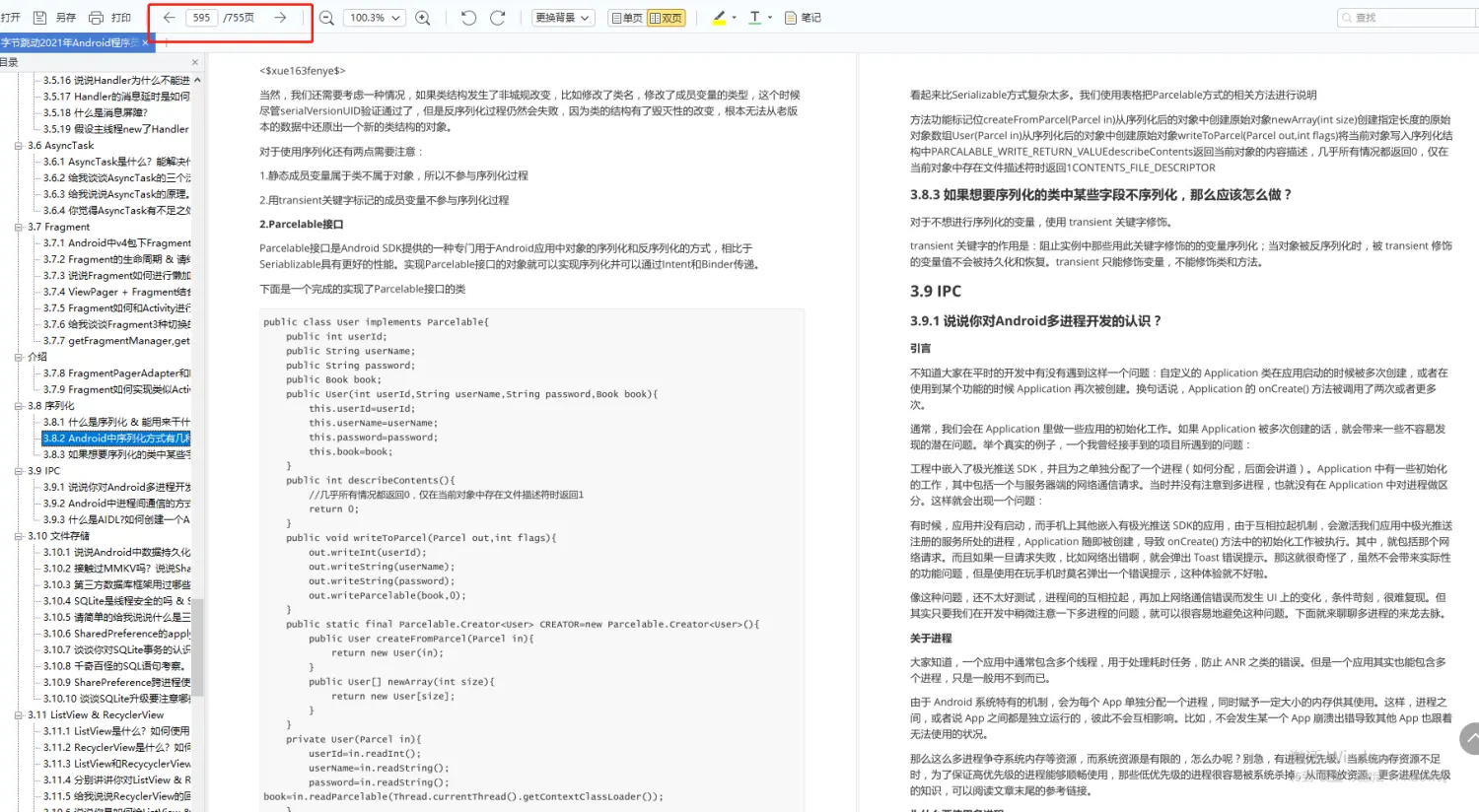The width and height of the screenshot is (1479, 812).
Task: Open outline entry 3.10.4 SQLite是线程安全的吗
Action: click(116, 601)
